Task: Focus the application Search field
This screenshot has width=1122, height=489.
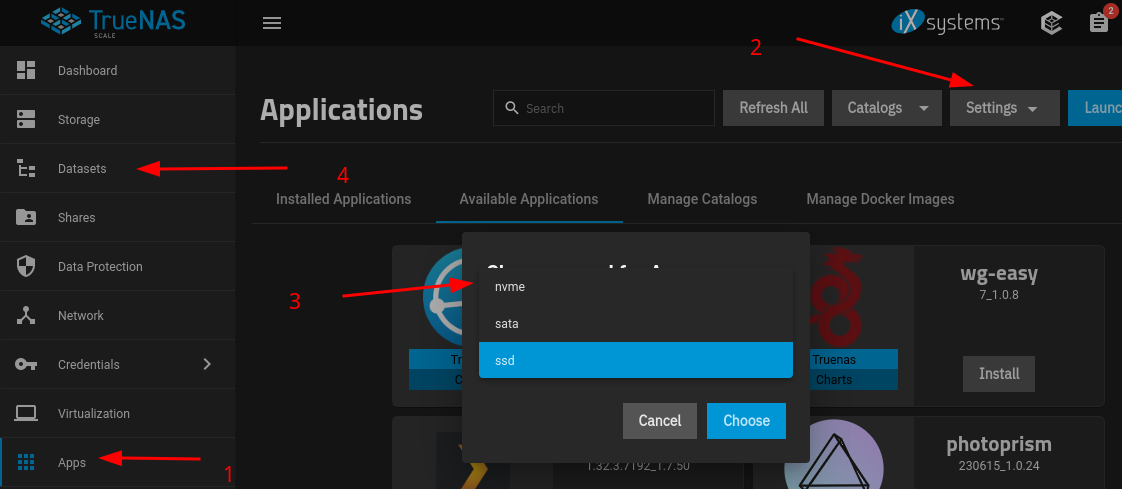Action: (604, 108)
